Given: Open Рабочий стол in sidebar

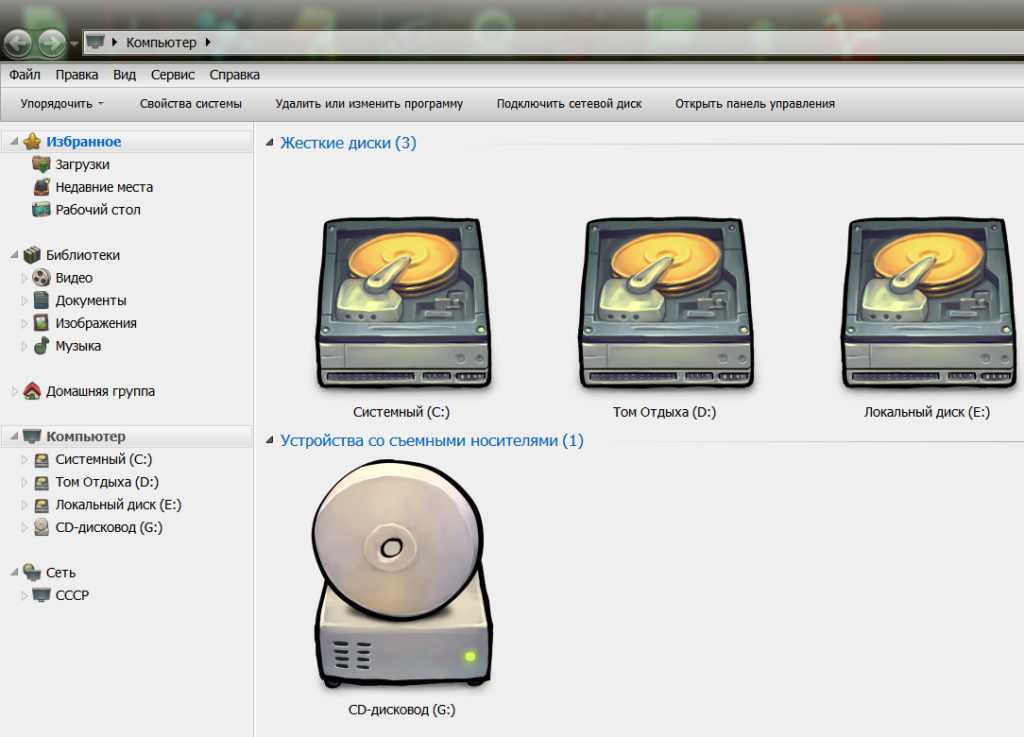Looking at the screenshot, I should click(x=98, y=210).
